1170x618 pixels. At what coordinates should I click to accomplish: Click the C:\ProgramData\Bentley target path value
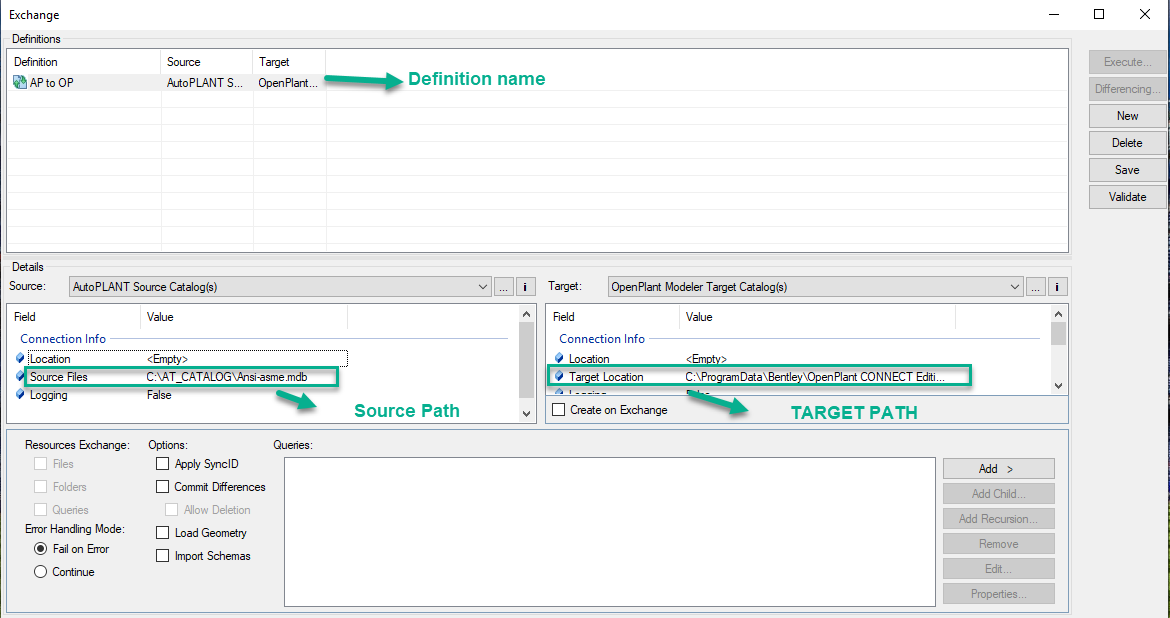[x=816, y=377]
